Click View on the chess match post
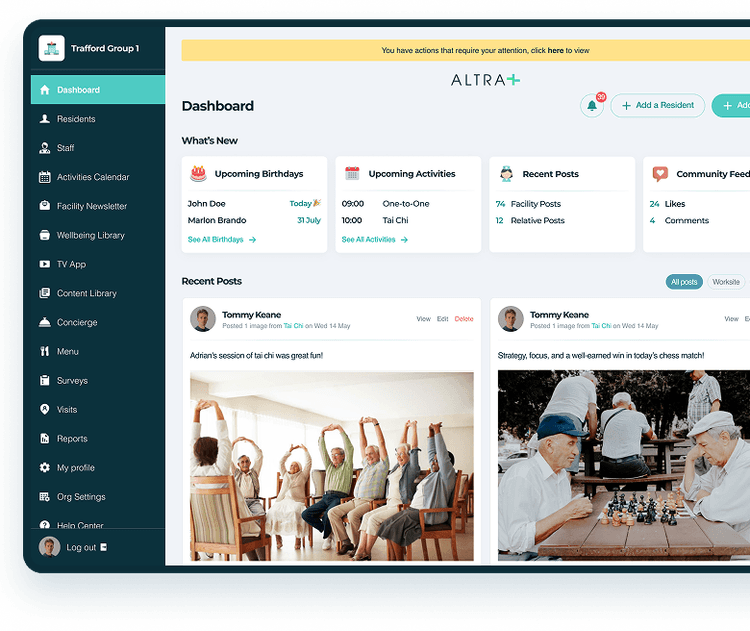Screen dimensions: 750x631 coord(731,319)
